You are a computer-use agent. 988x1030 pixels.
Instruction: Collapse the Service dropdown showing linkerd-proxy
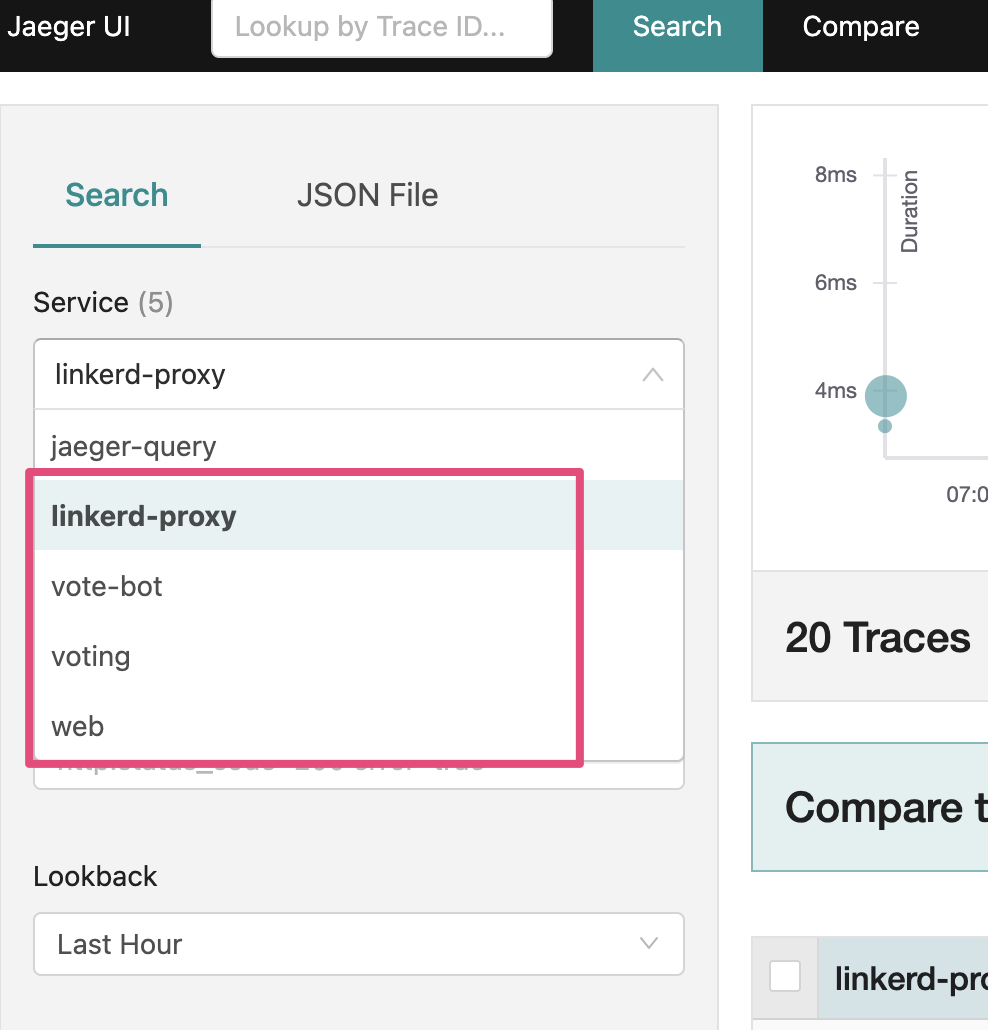pyautogui.click(x=359, y=374)
